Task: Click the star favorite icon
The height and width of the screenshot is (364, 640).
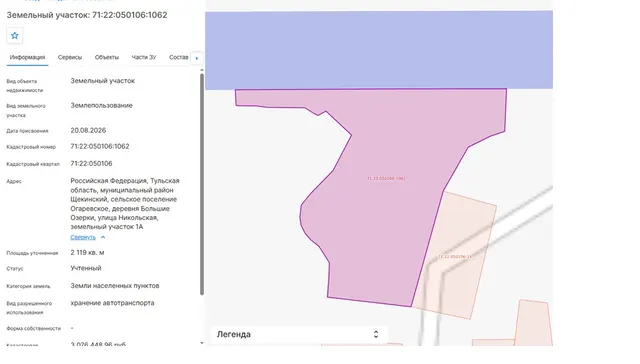Action: click(x=15, y=36)
